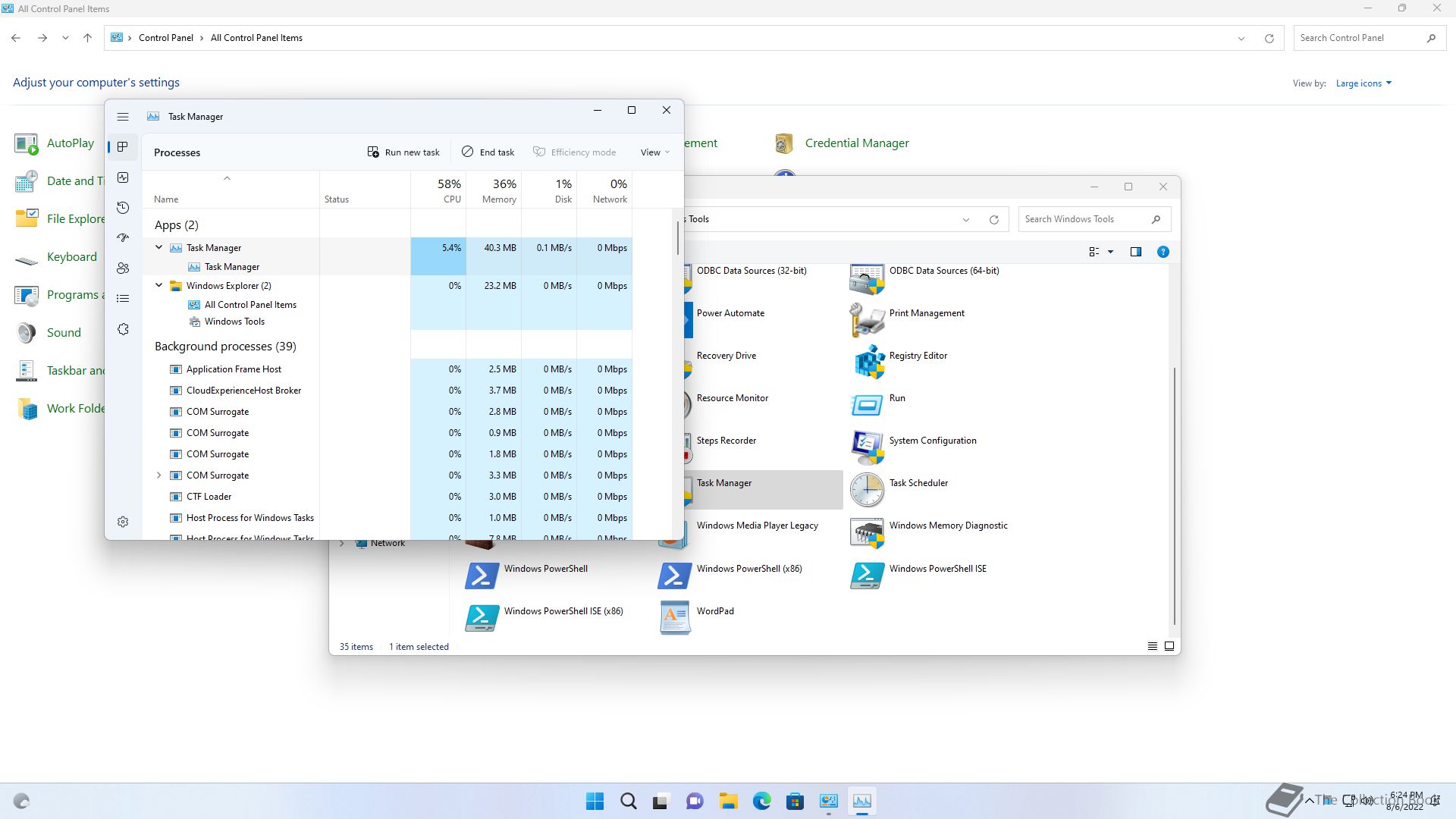The image size is (1456, 819).
Task: Open Task Manager hamburger navigation menu
Action: [x=123, y=117]
